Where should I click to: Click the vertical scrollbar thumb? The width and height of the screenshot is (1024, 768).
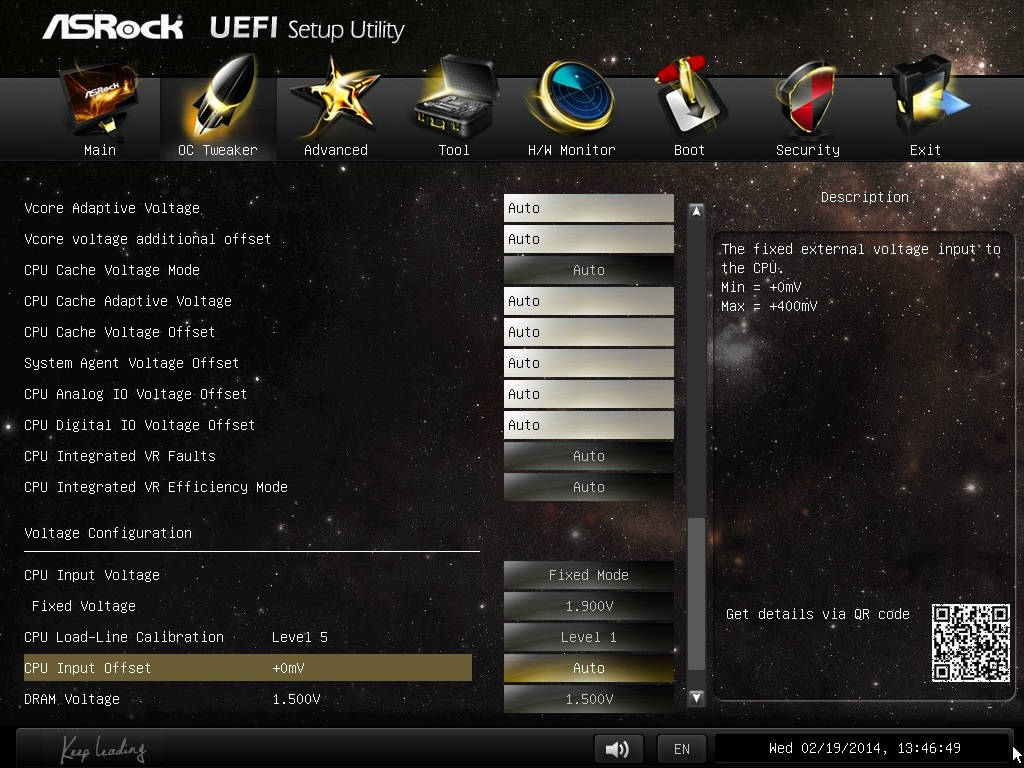point(696,594)
